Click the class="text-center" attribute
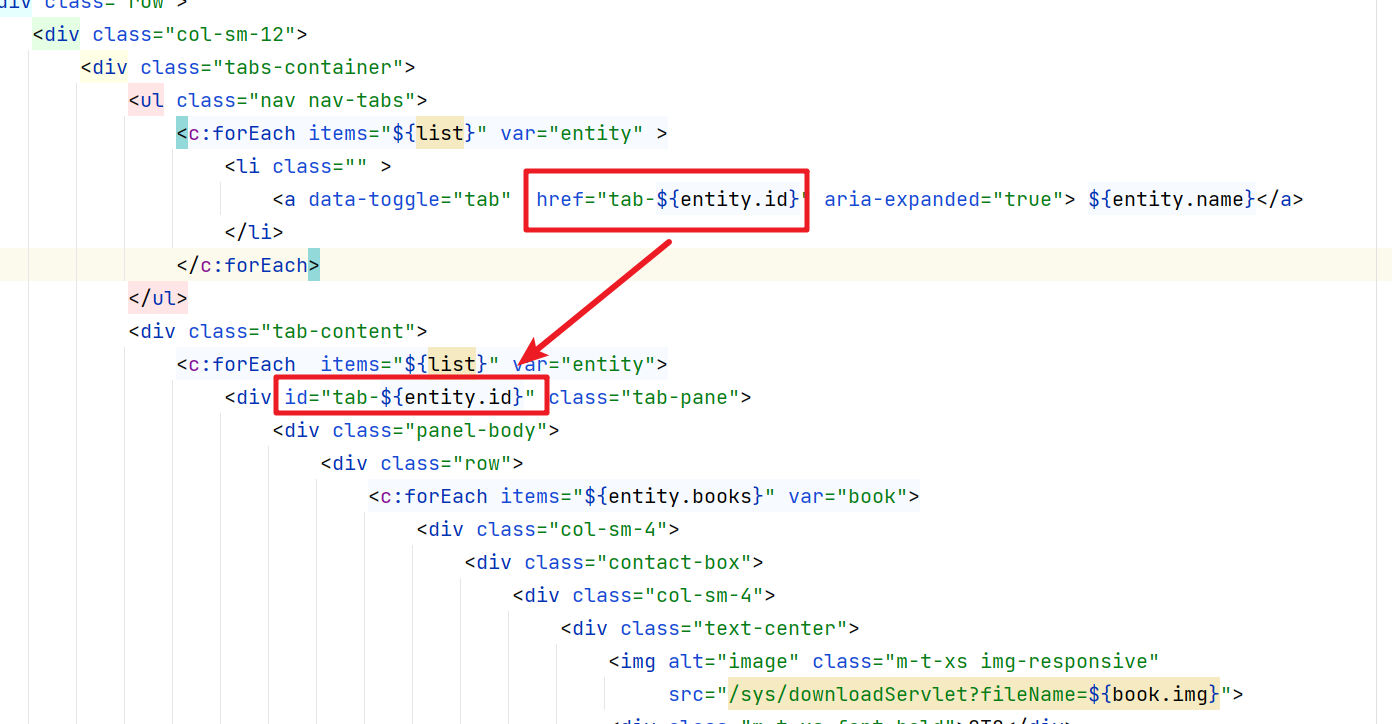 pos(734,629)
